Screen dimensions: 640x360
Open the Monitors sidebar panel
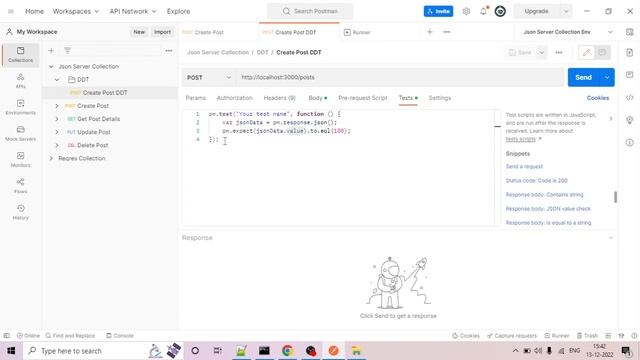(20, 160)
